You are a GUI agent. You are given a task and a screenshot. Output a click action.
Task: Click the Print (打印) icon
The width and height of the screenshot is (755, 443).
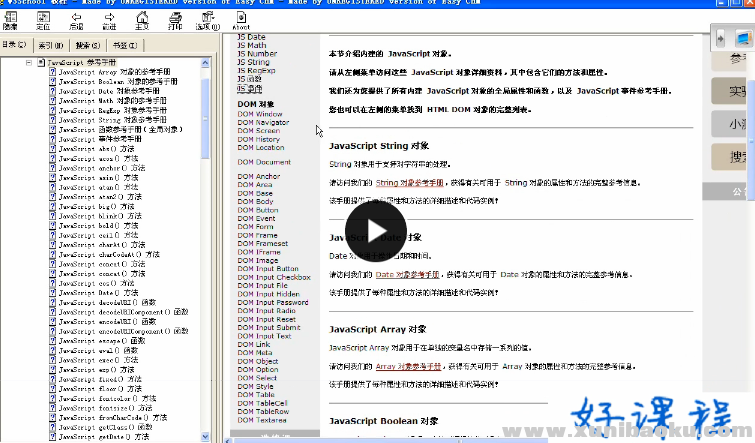(175, 21)
